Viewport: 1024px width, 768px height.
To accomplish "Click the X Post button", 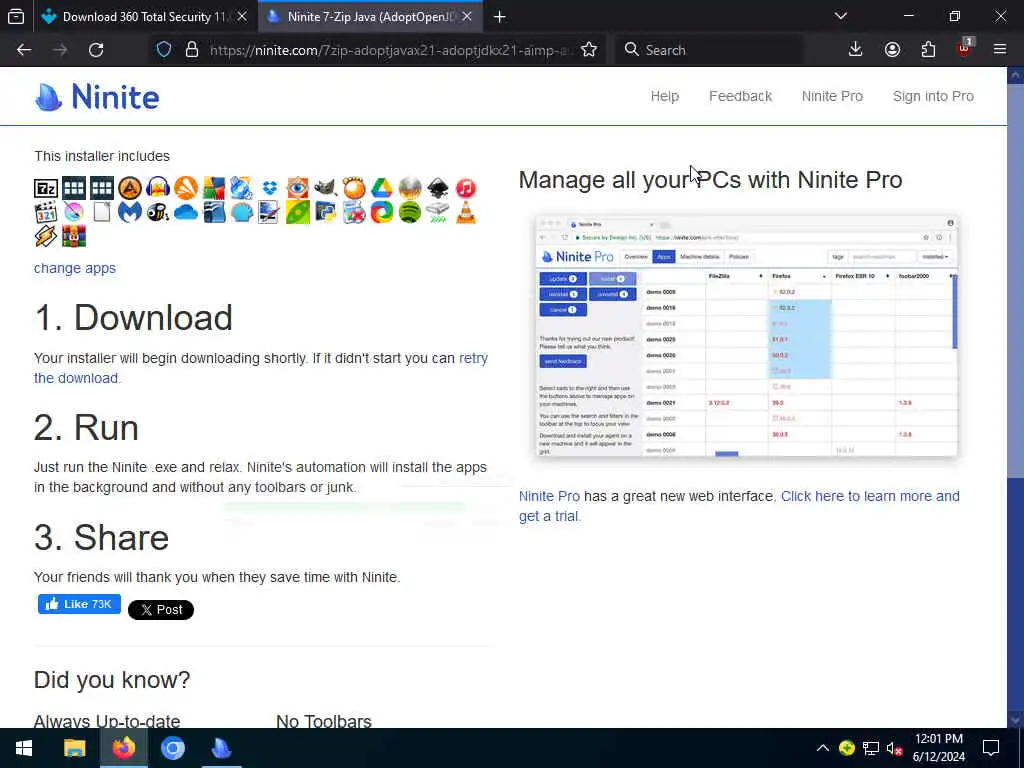I will (161, 610).
